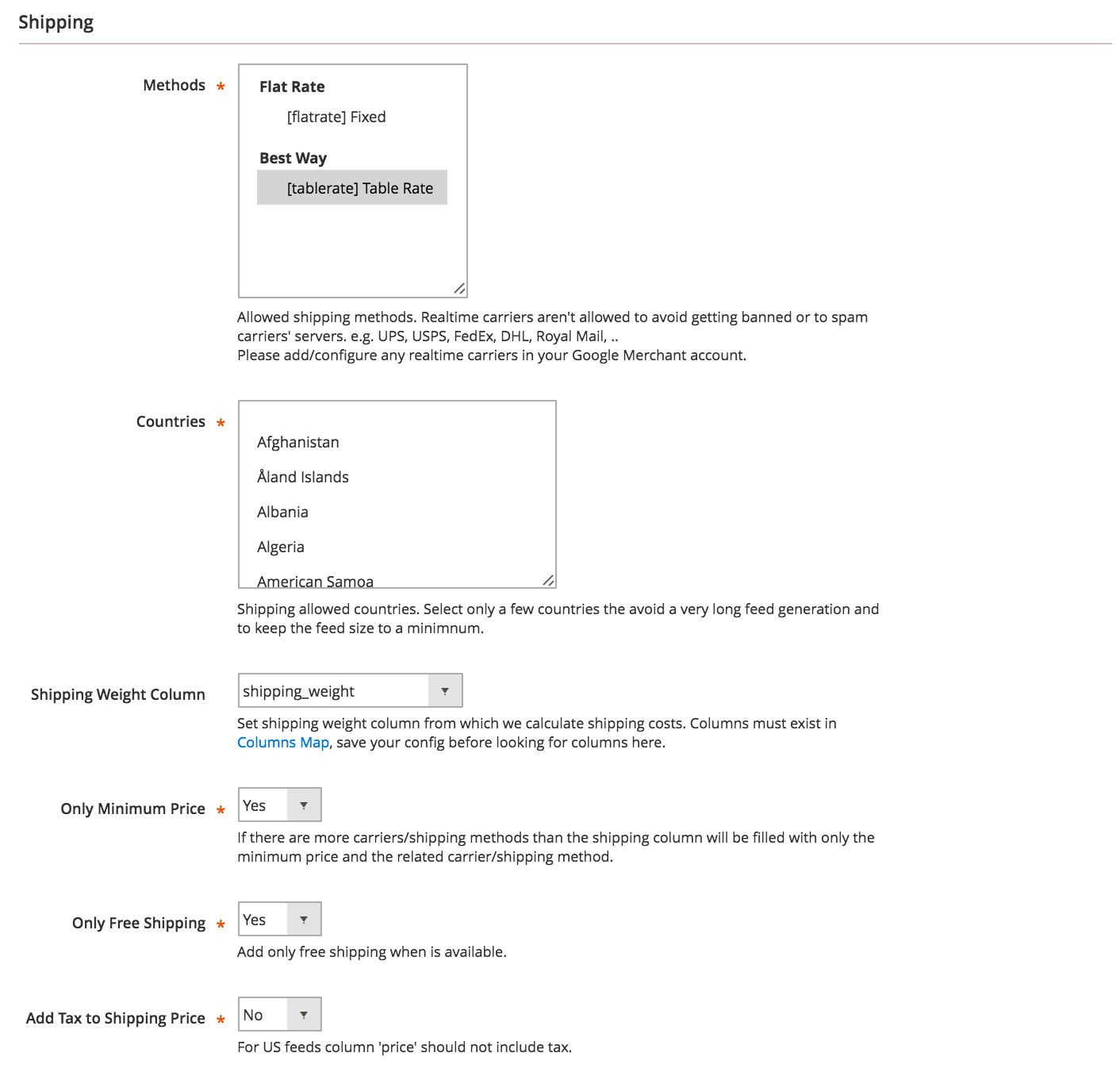This screenshot has height=1068, width=1120.
Task: Select the [tablerate] Table Rate method
Action: pos(352,188)
